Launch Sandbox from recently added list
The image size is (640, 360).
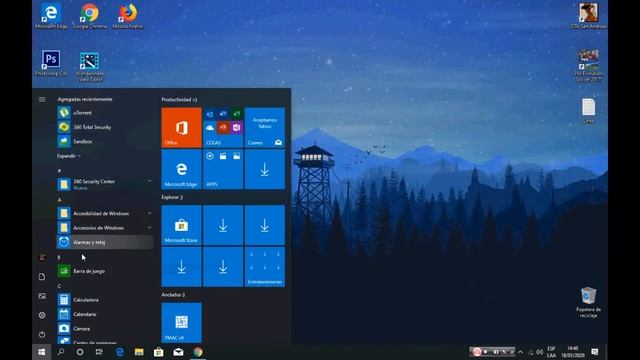pos(105,141)
